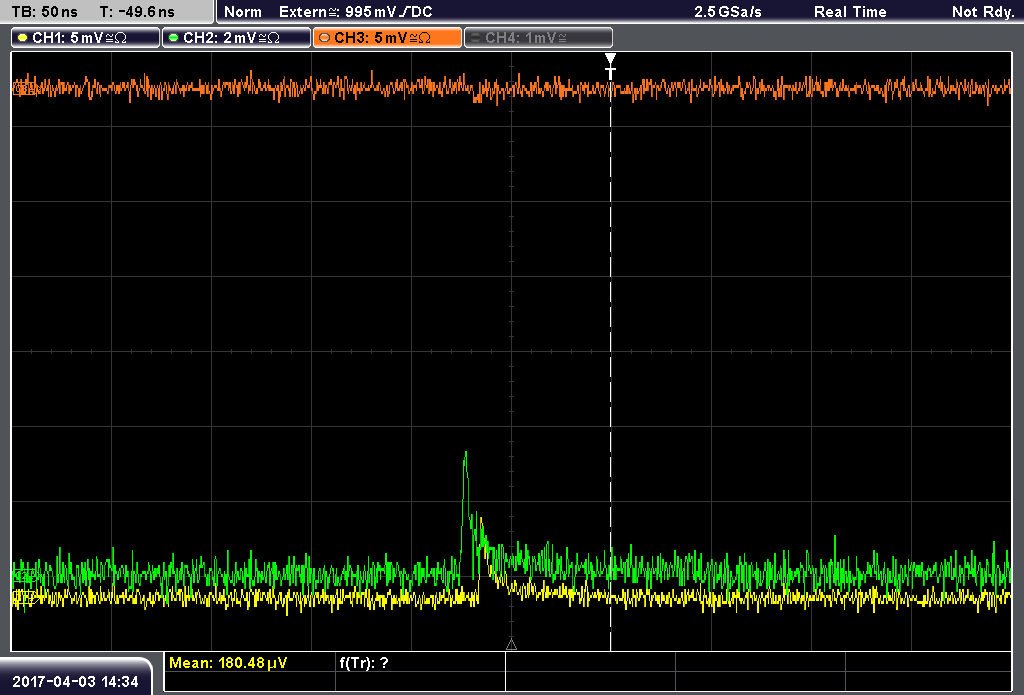1024x695 pixels.
Task: Click the 2017-04-03 14:34 date and time display
Action: click(x=76, y=681)
